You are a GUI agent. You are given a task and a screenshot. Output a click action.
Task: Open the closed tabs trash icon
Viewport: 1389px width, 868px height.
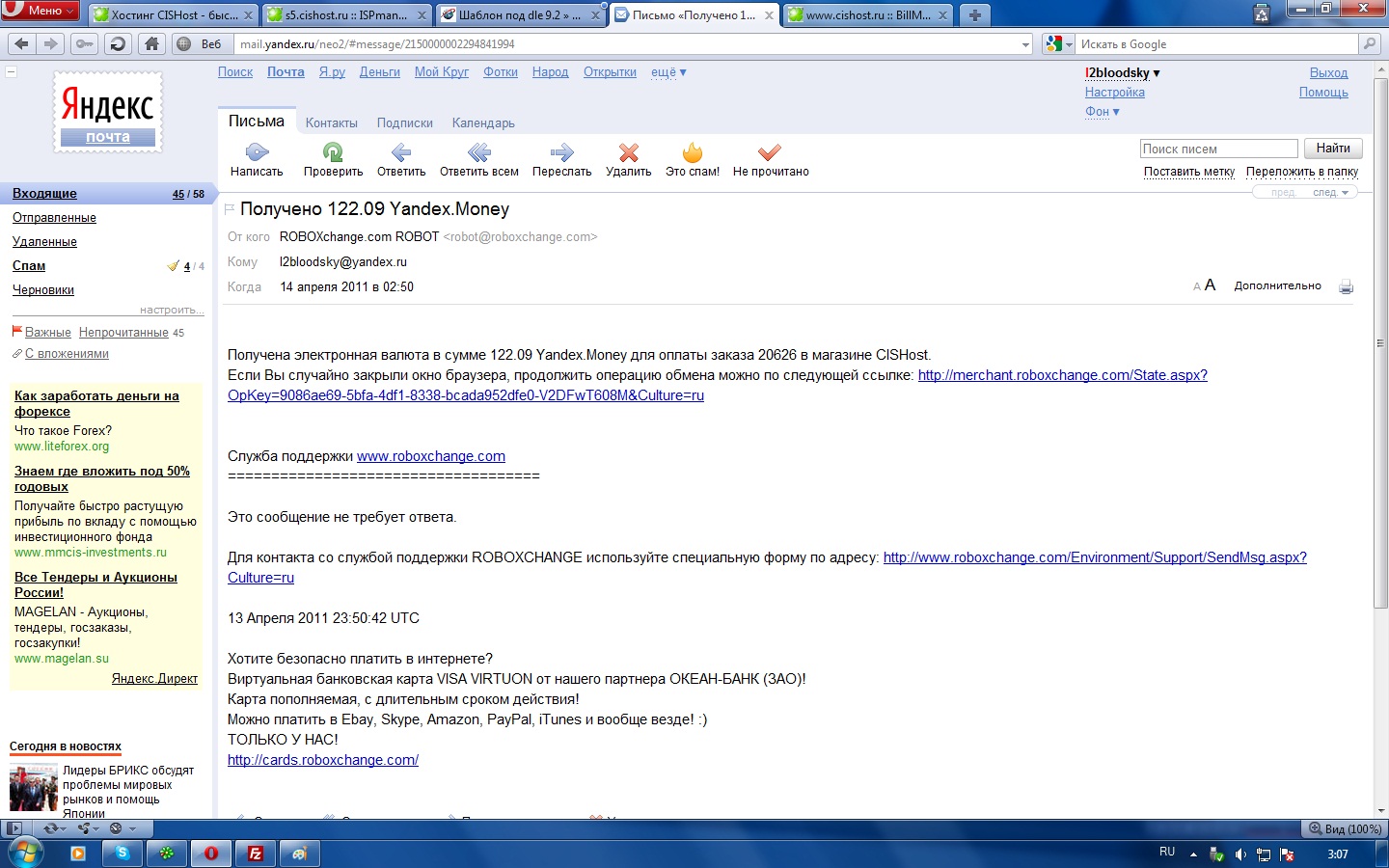[1261, 14]
